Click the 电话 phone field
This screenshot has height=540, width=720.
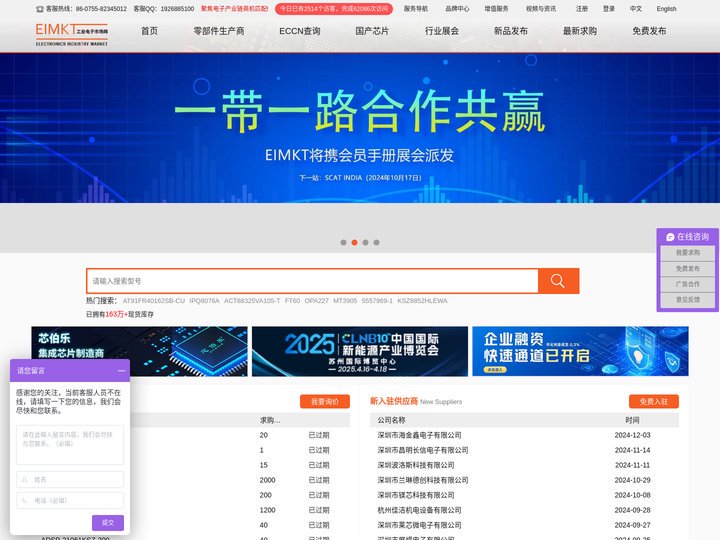click(x=70, y=501)
